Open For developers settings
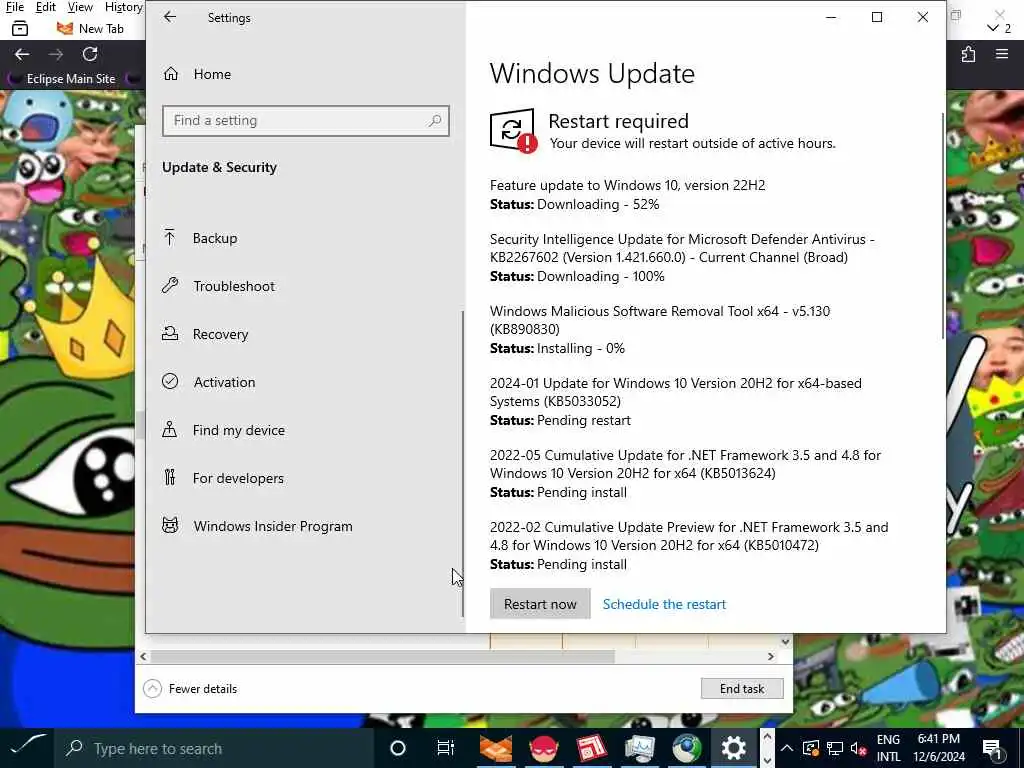1024x768 pixels. (223, 478)
